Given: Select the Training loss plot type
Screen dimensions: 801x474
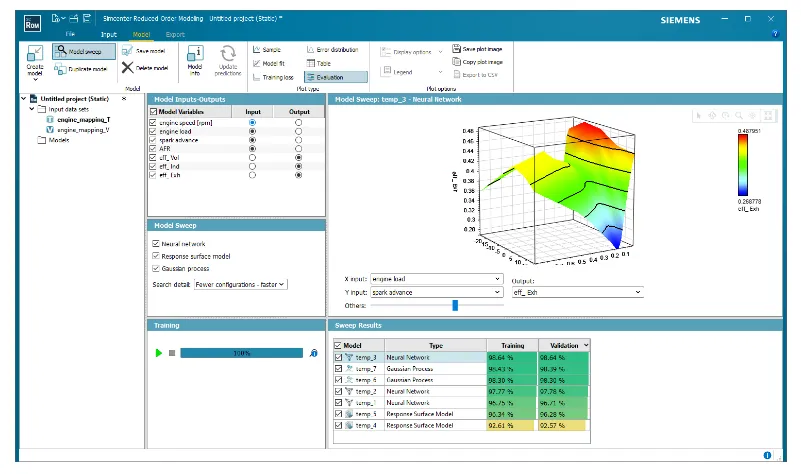Looking at the screenshot, I should pyautogui.click(x=273, y=77).
